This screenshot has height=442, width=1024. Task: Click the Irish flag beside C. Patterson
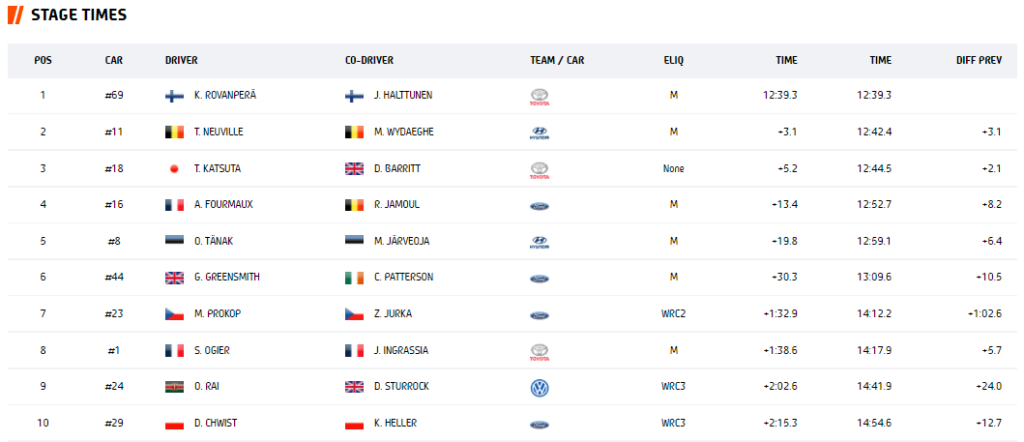pos(354,278)
